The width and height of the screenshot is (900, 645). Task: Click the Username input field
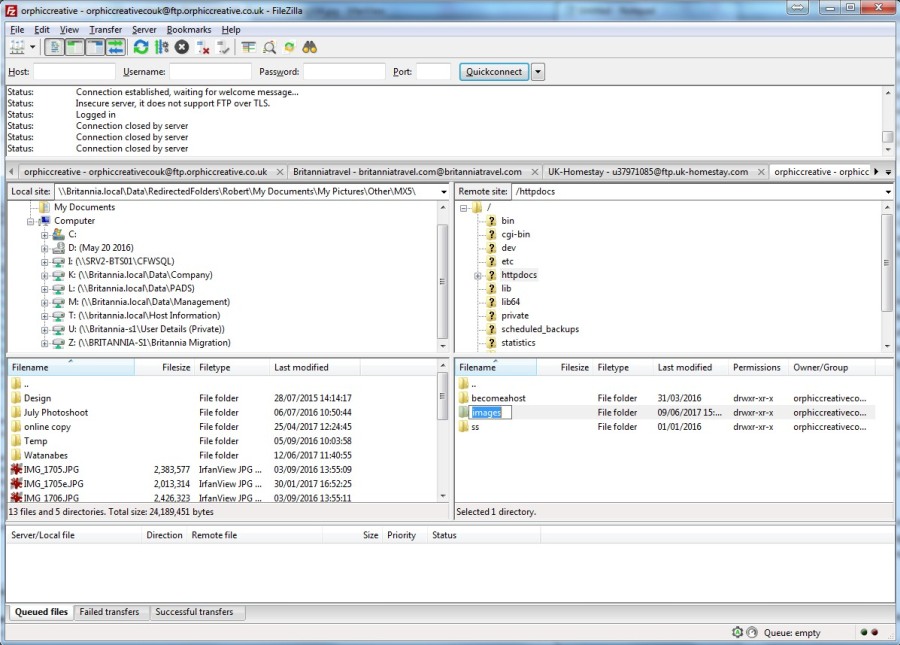click(x=211, y=72)
